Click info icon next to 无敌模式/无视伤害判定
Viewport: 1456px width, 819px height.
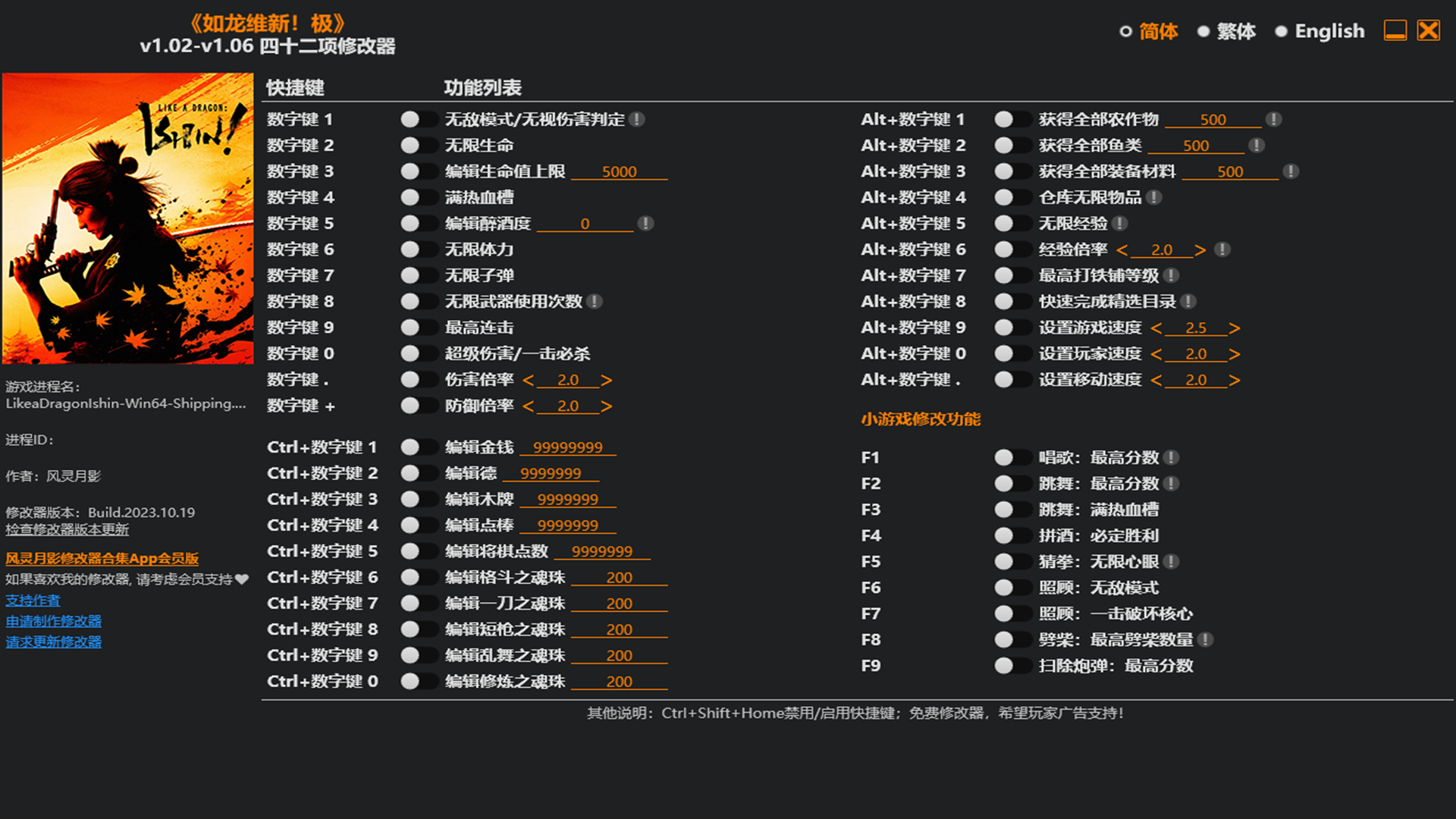click(637, 119)
